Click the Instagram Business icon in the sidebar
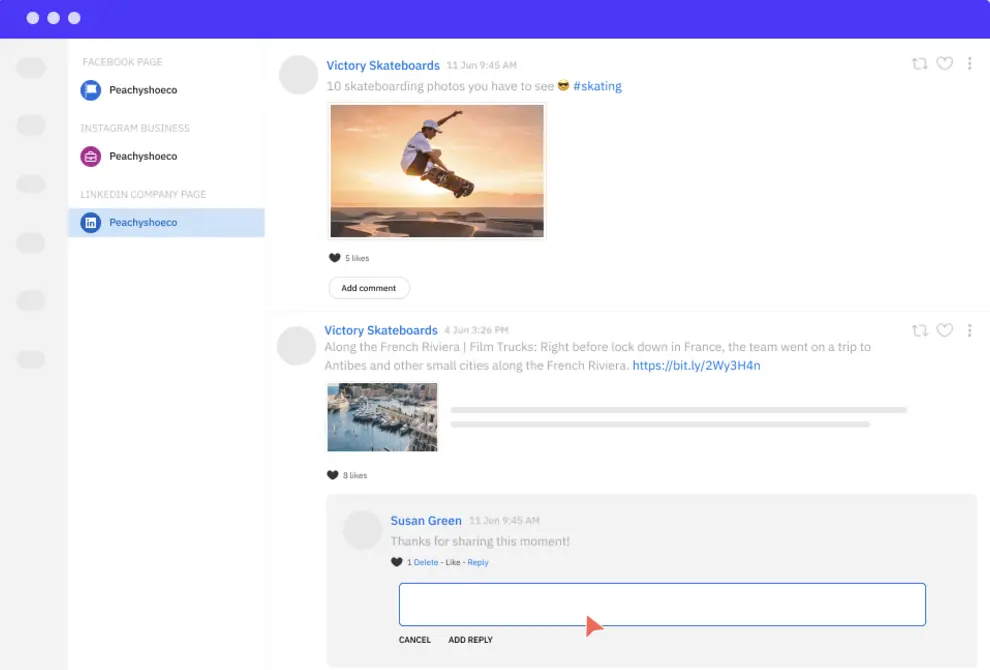This screenshot has width=990, height=670. (x=91, y=156)
